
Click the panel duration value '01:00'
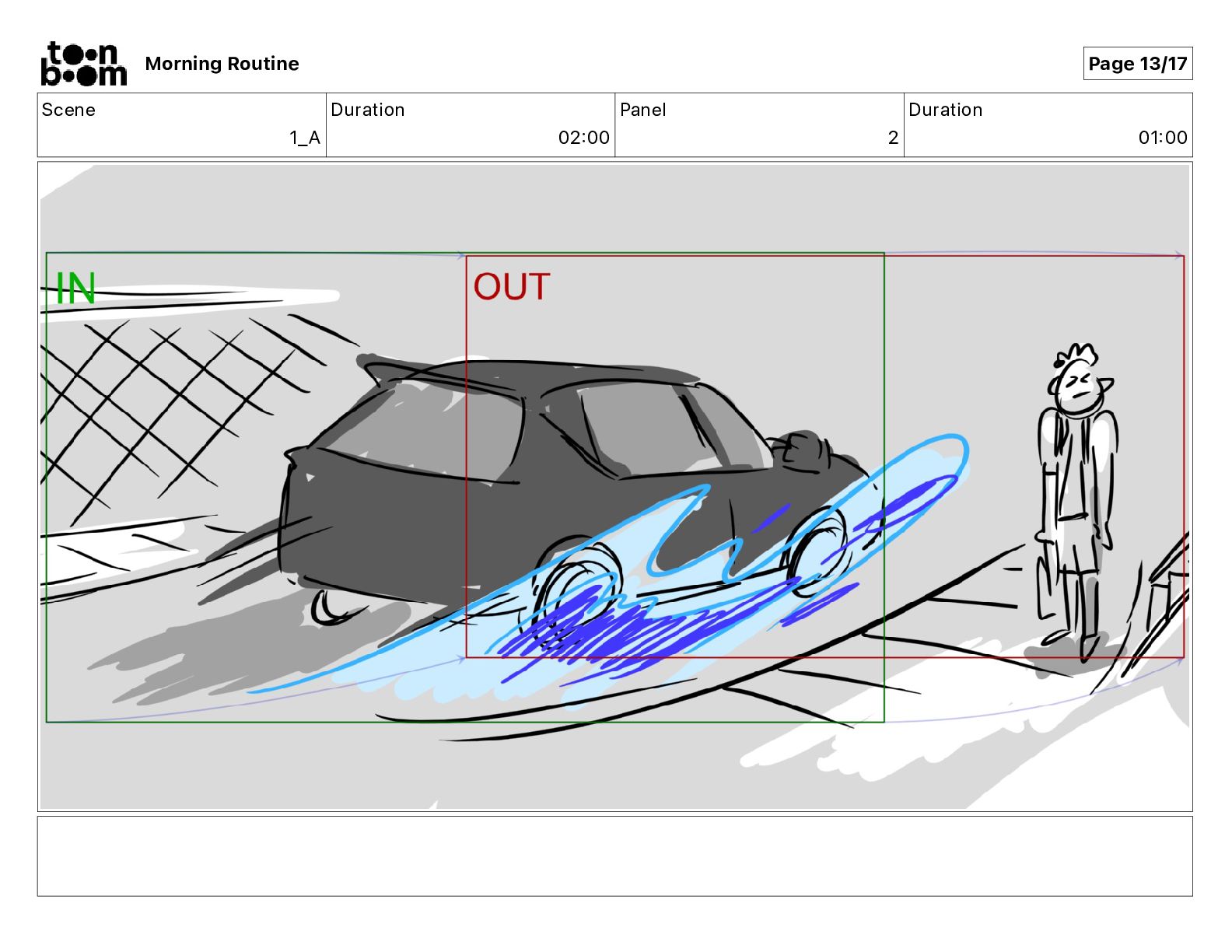point(1163,138)
